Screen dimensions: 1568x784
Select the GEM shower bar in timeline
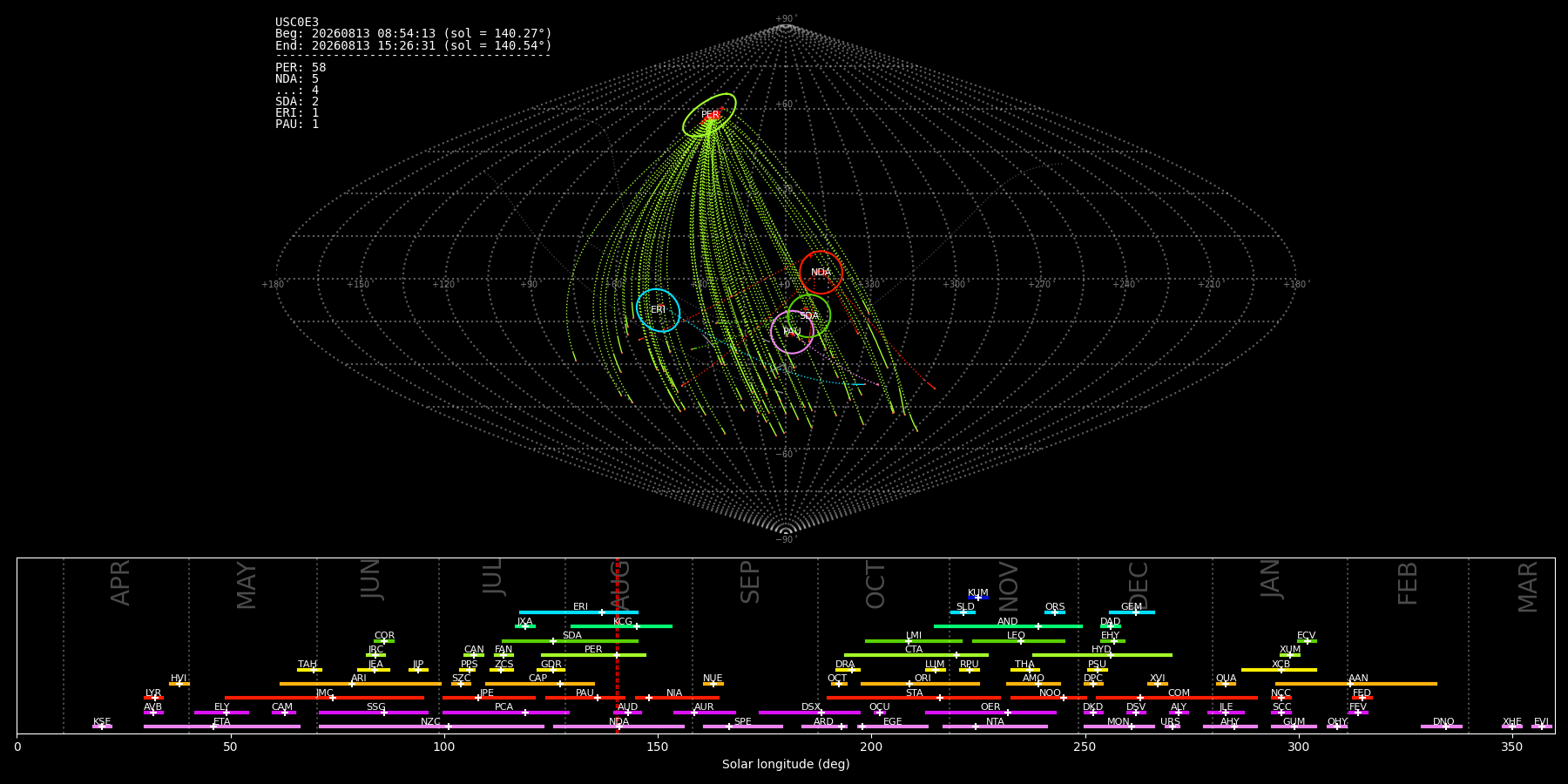point(1132,612)
